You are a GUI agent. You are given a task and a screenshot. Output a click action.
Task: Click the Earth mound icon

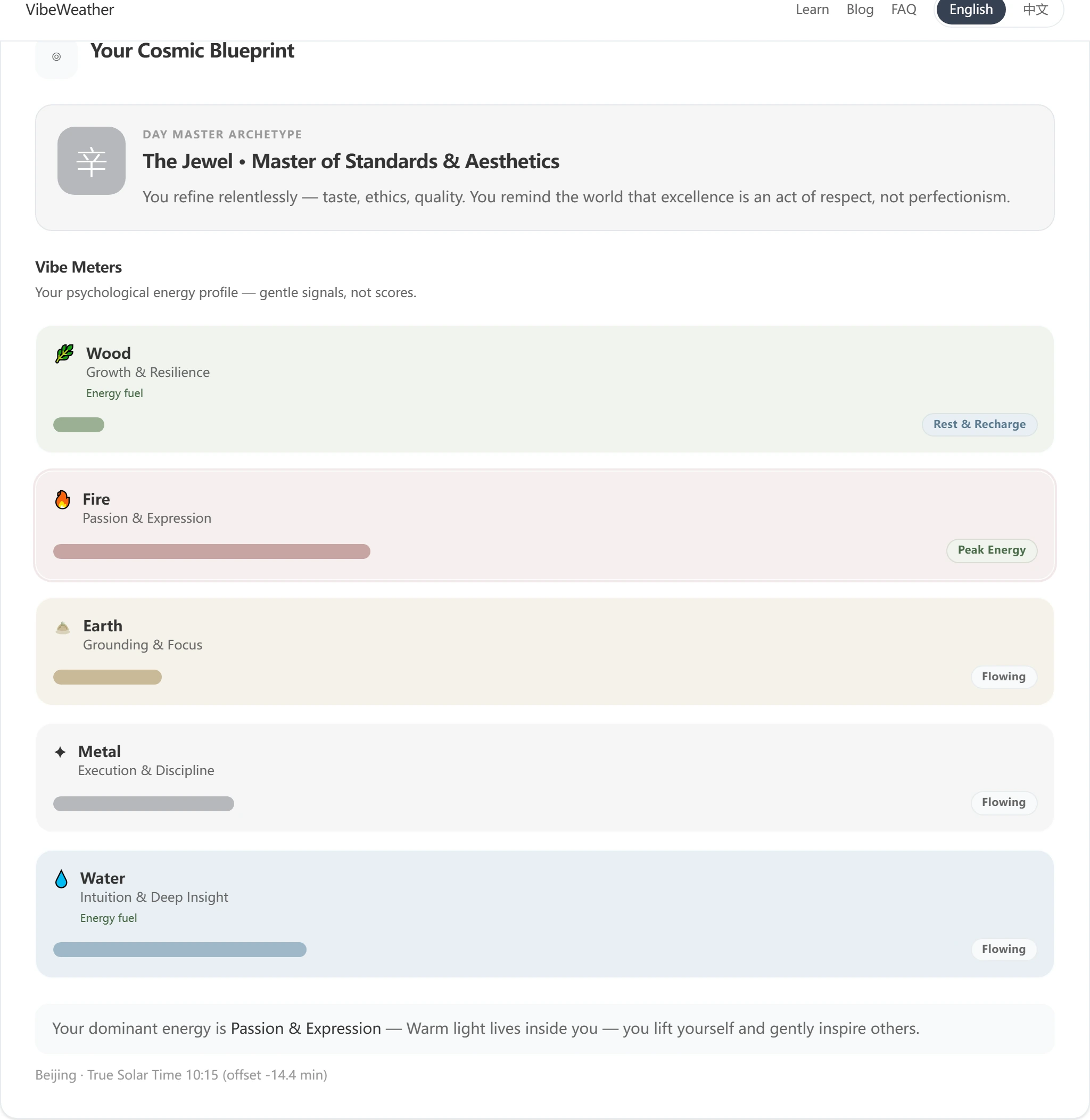(63, 628)
